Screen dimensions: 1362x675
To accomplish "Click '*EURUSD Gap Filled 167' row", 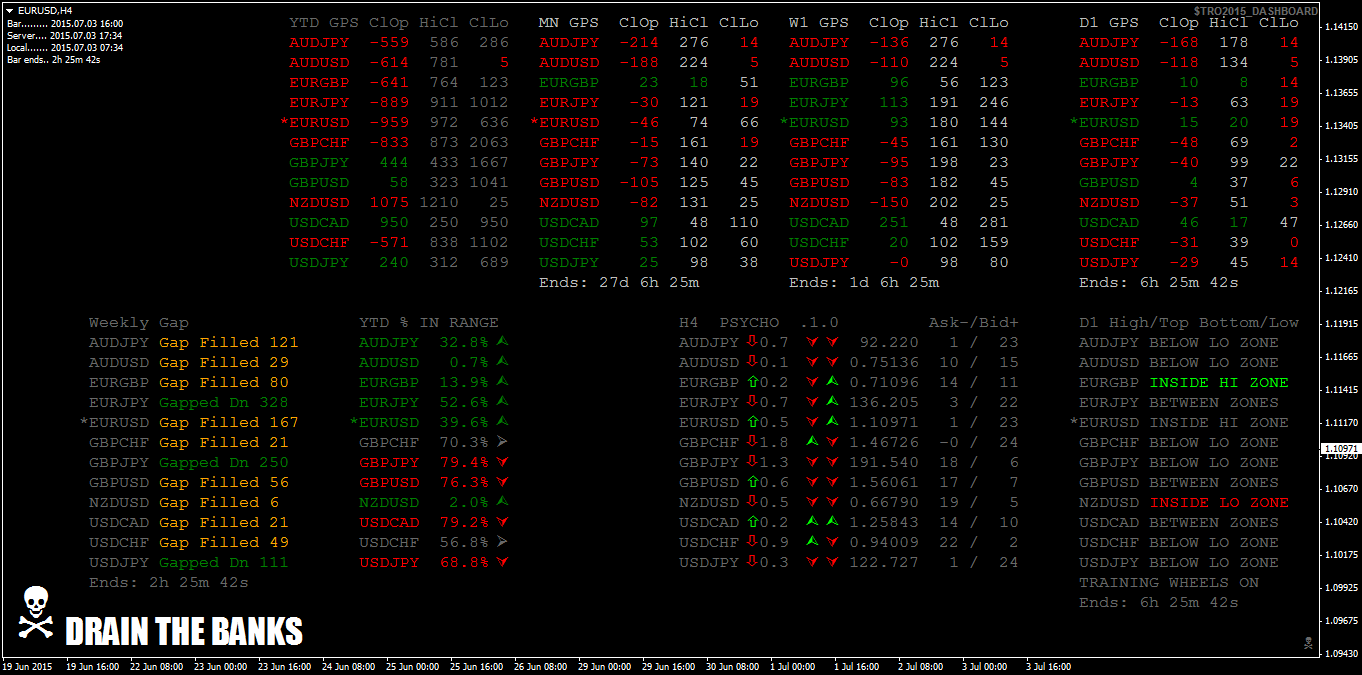I will point(189,422).
